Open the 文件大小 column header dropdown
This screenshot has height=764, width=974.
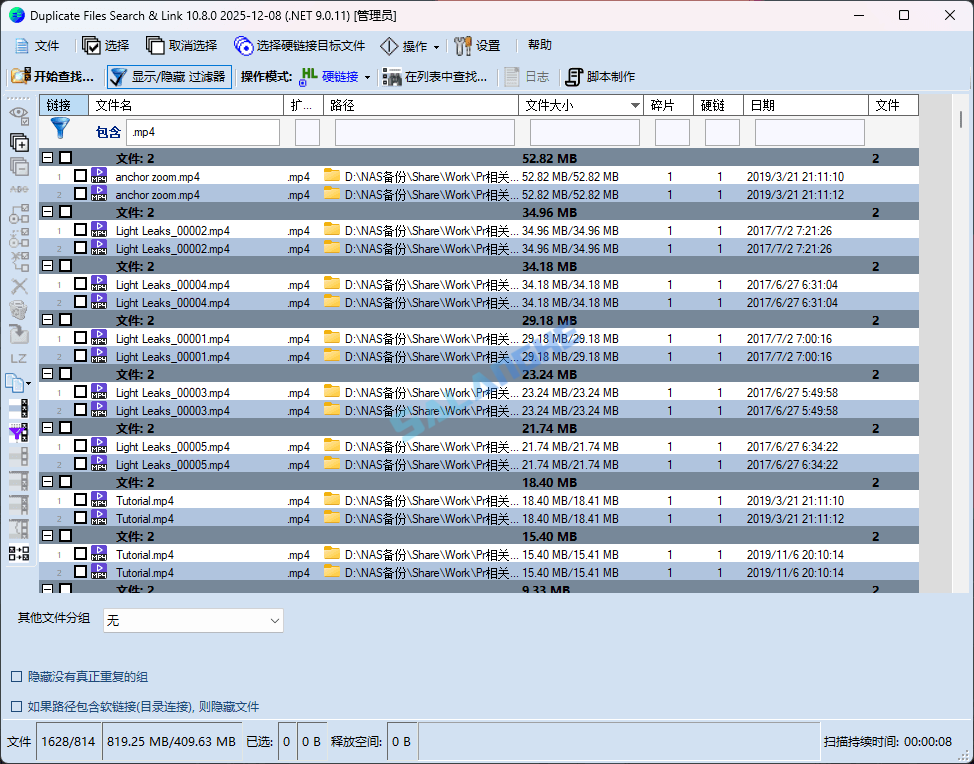[x=633, y=104]
